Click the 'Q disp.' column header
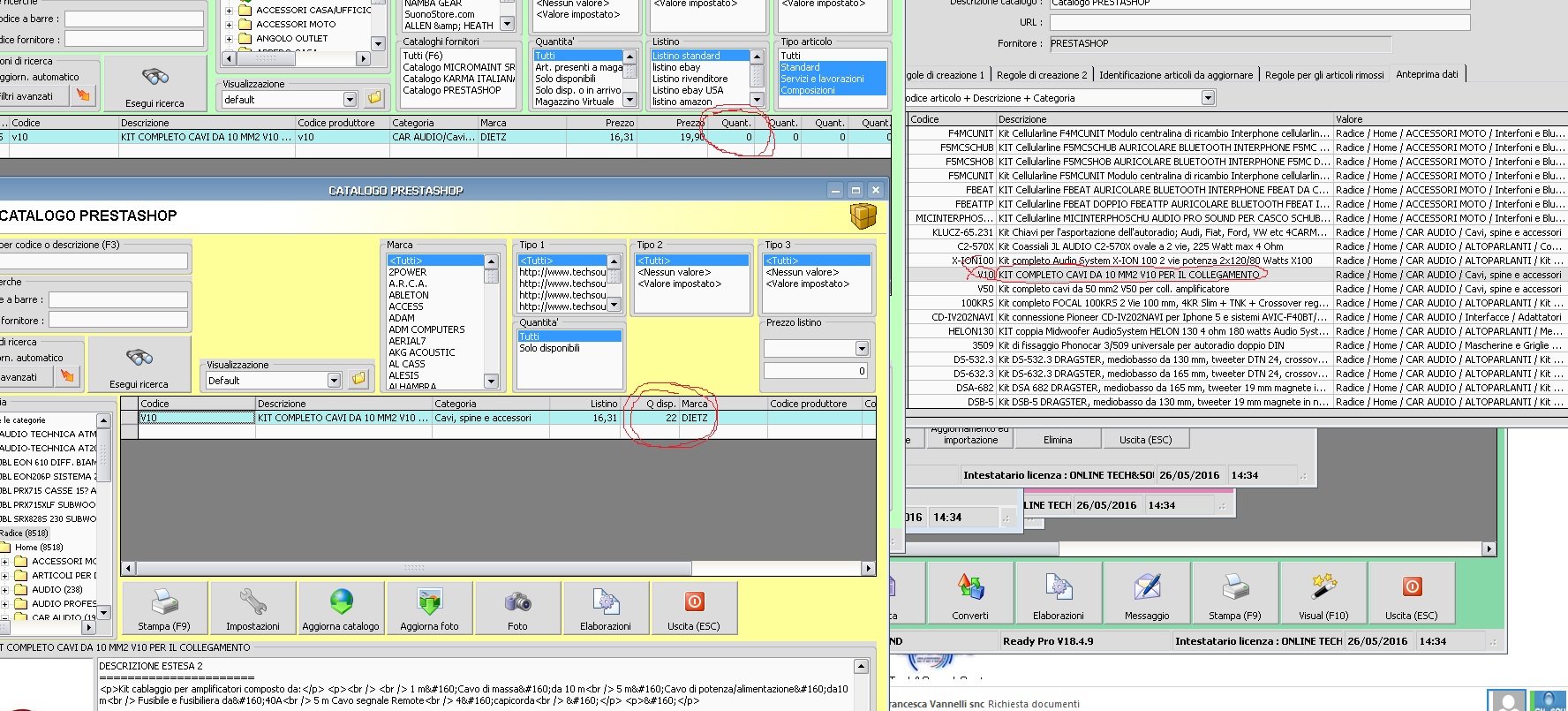The width and height of the screenshot is (1568, 711). tap(650, 404)
